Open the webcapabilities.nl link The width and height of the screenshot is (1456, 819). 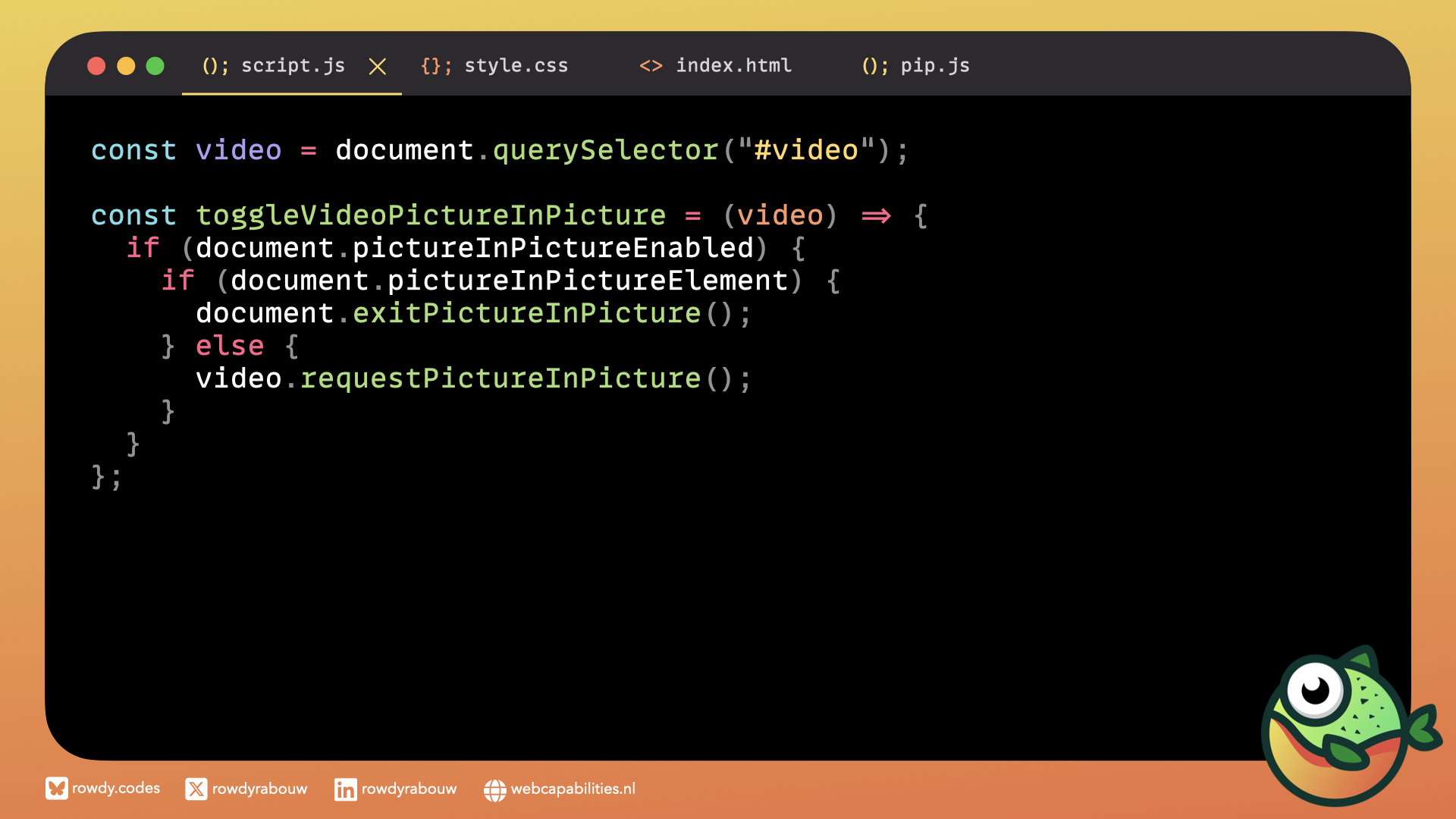pyautogui.click(x=573, y=789)
